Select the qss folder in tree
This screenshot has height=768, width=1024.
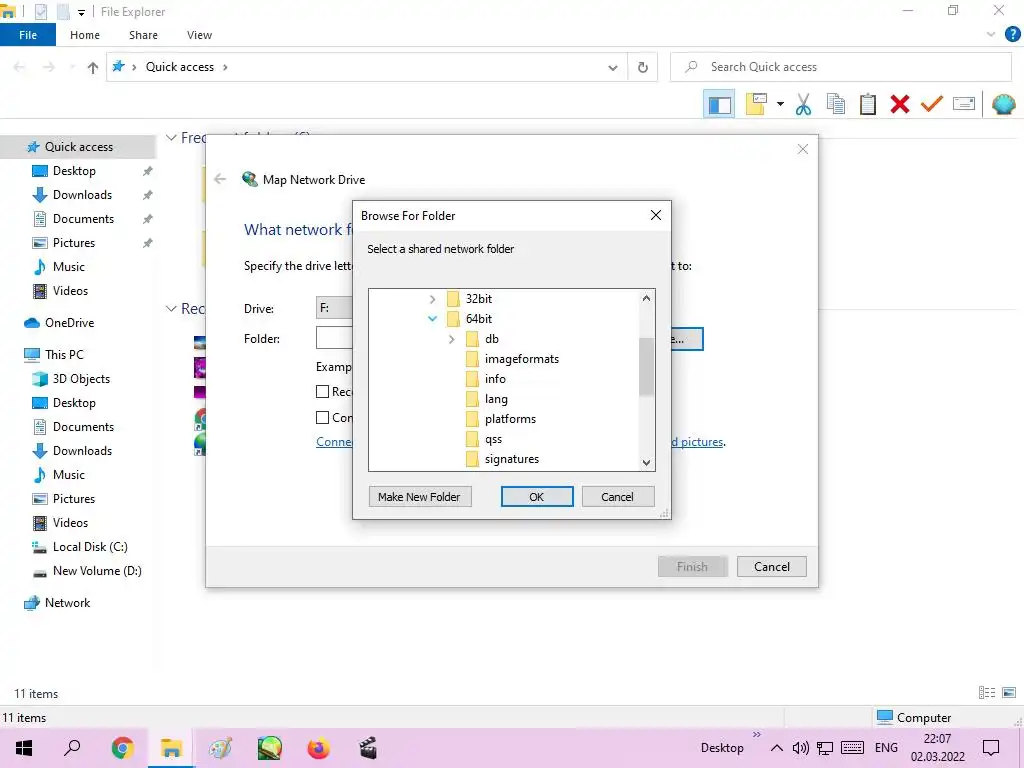(484, 439)
